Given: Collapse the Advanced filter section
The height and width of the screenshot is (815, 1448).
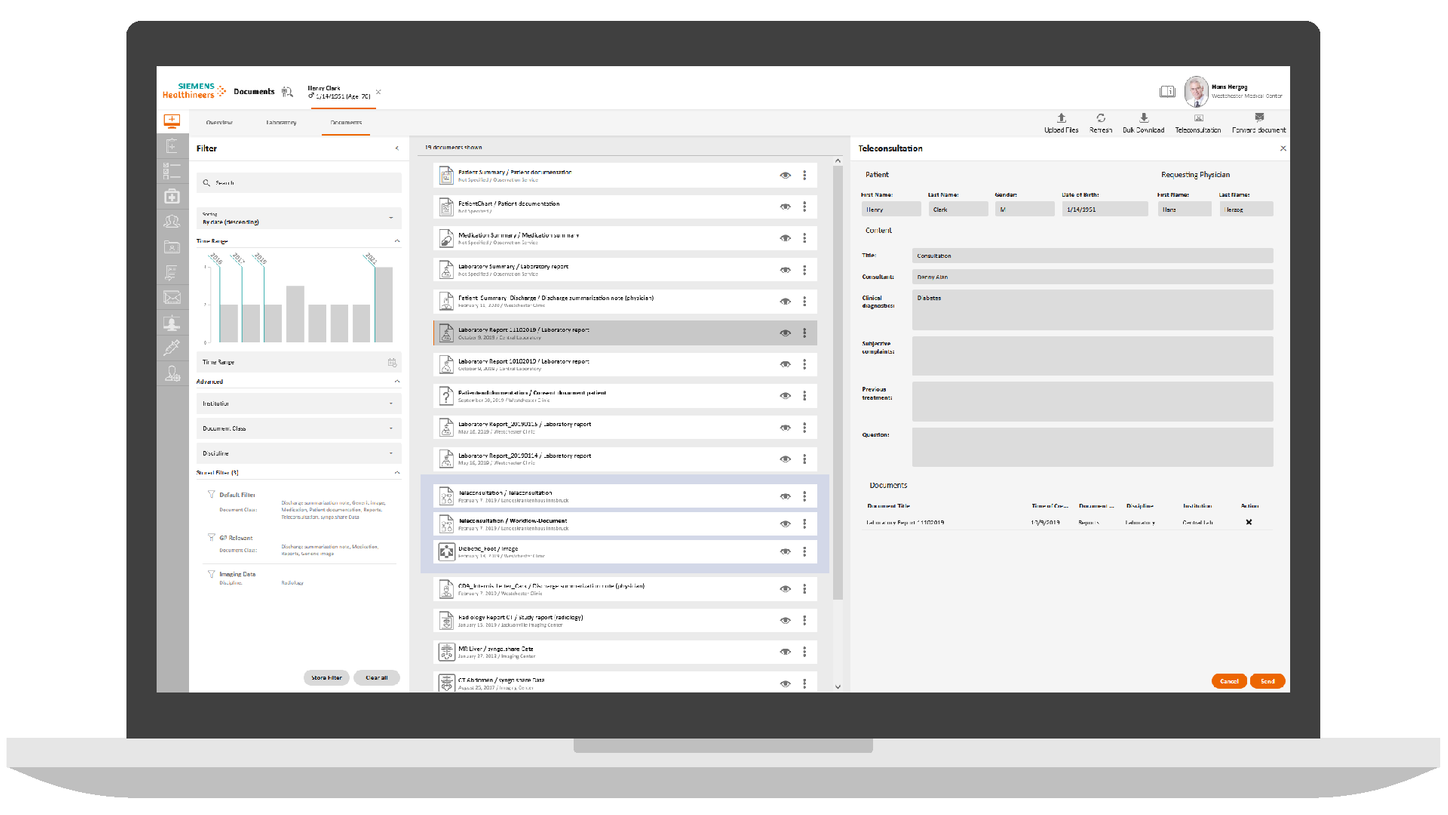Looking at the screenshot, I should (396, 381).
